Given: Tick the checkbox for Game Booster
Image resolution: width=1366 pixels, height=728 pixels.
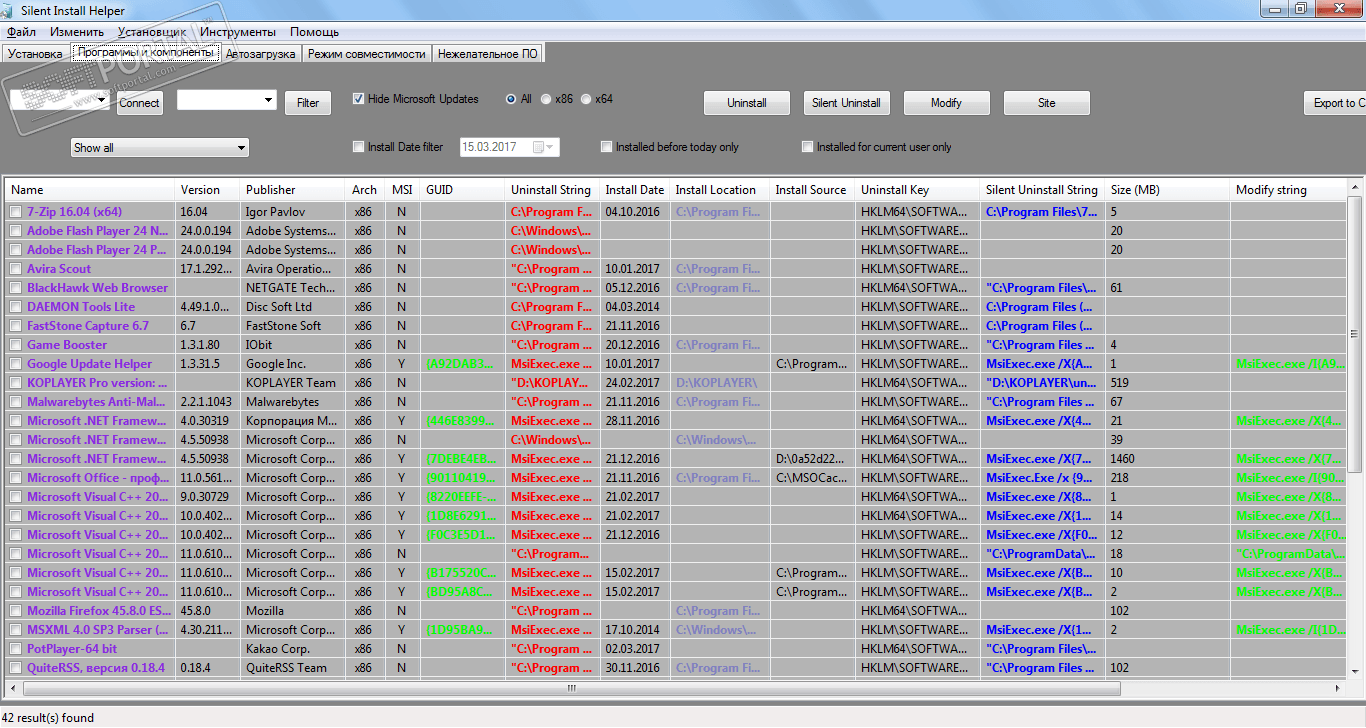Looking at the screenshot, I should coord(16,345).
